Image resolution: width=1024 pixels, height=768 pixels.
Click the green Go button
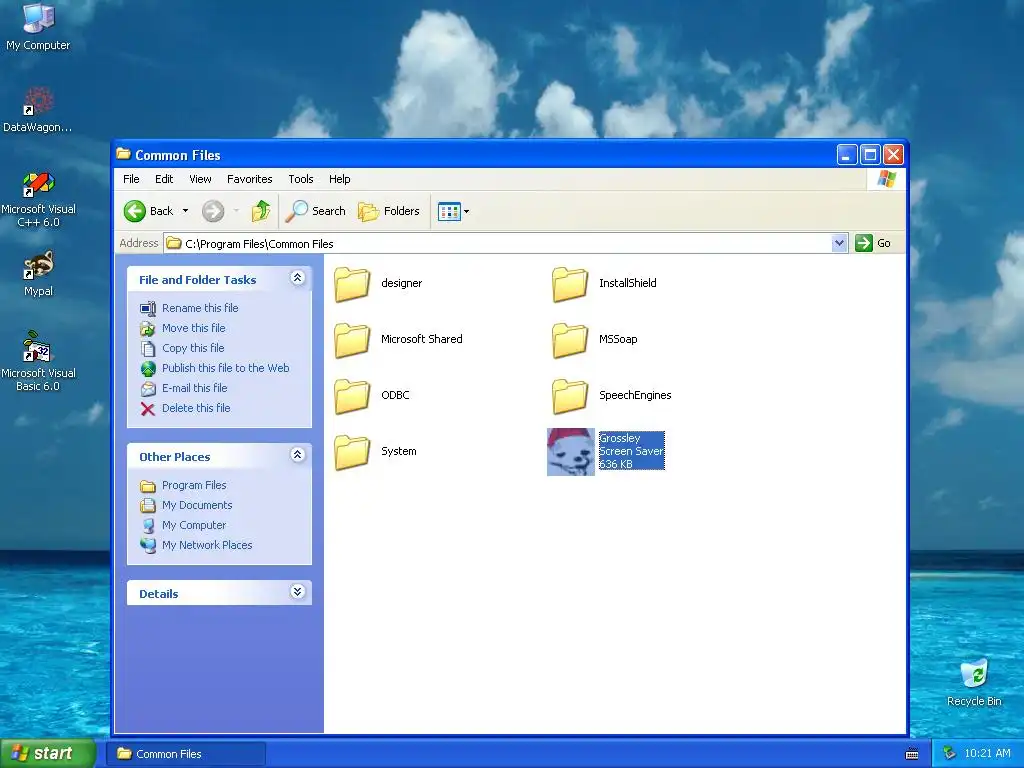[873, 243]
